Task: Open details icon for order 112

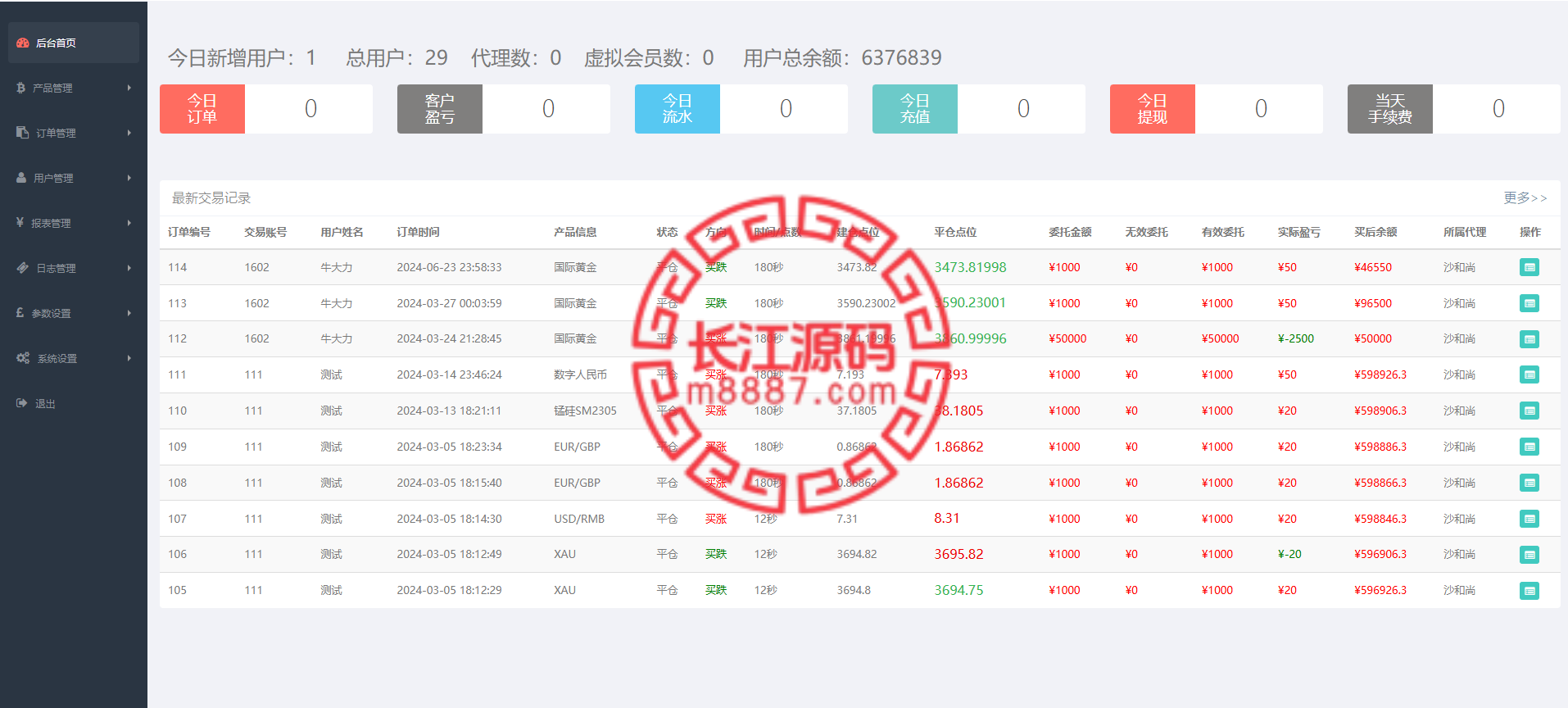Action: point(1529,339)
